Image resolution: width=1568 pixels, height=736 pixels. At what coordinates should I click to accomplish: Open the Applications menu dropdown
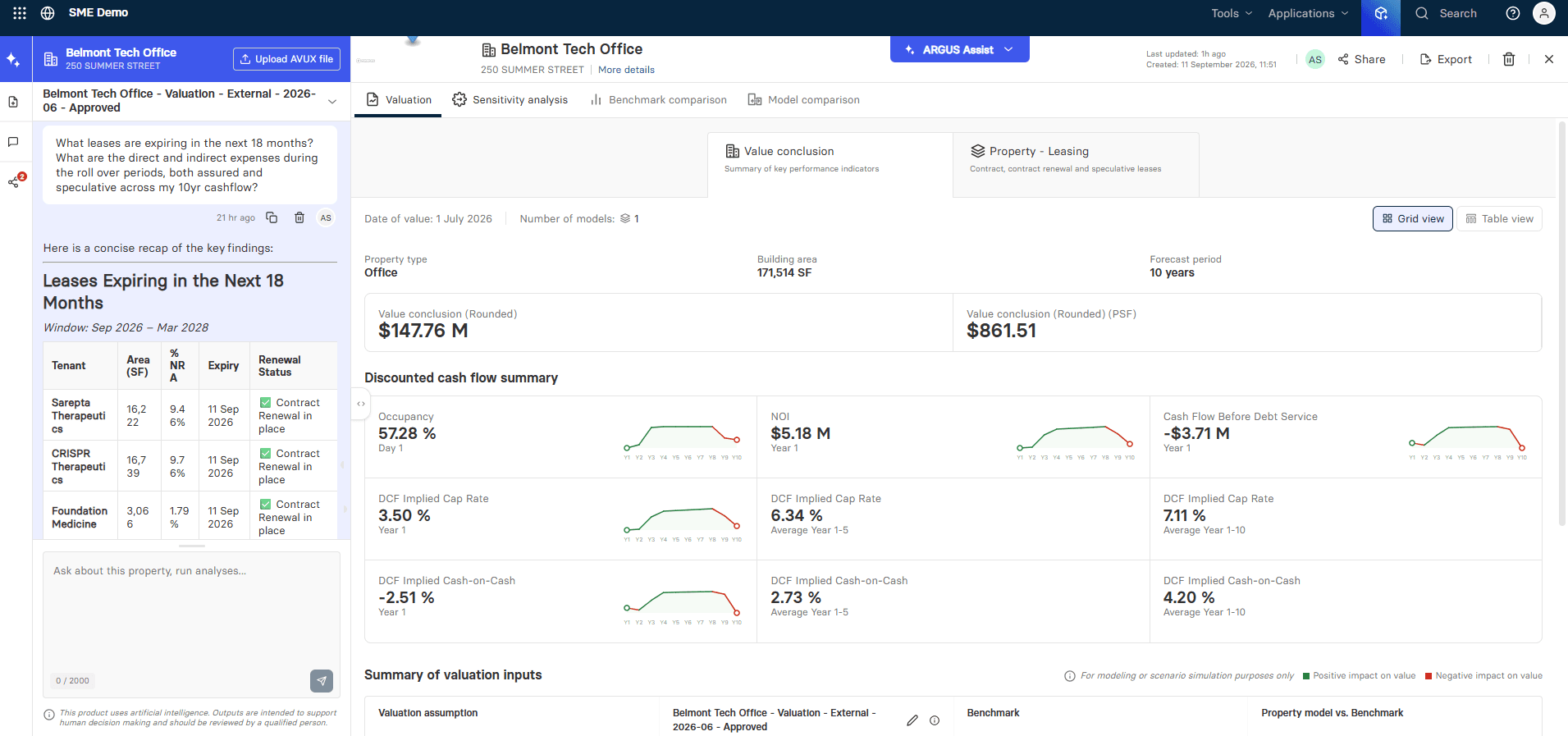coord(1308,13)
